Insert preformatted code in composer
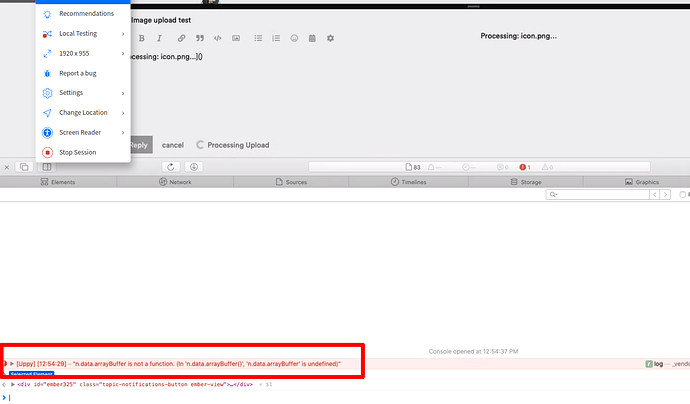690x404 pixels. click(x=217, y=38)
